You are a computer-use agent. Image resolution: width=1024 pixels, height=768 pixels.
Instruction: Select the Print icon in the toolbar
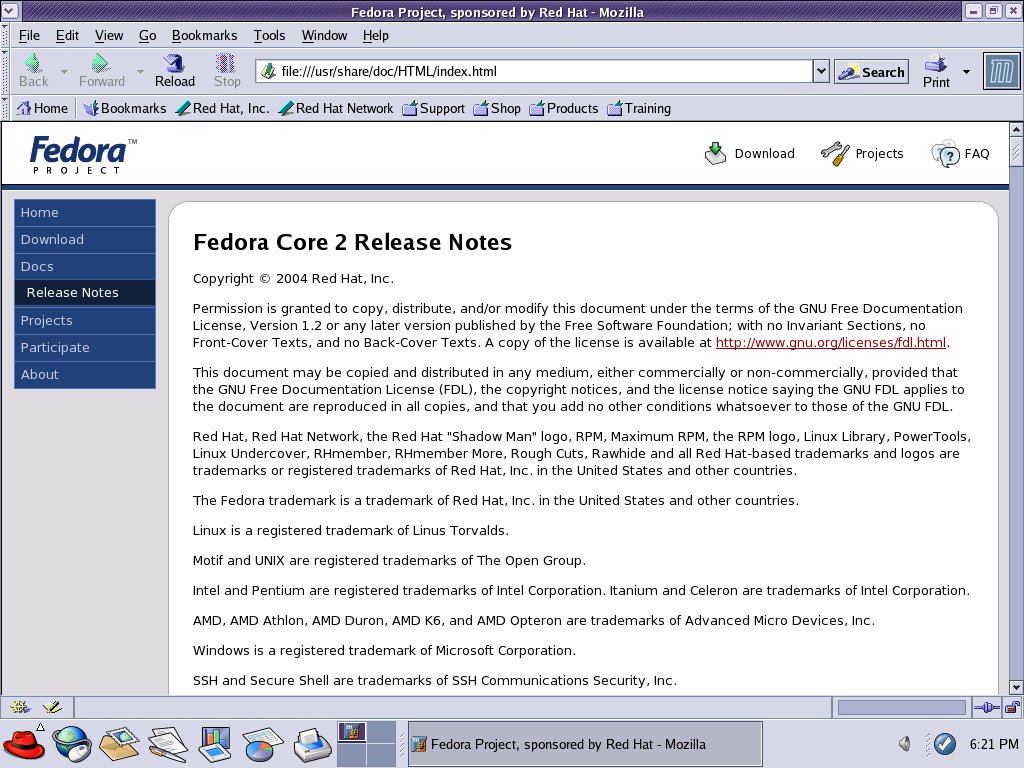point(934,68)
